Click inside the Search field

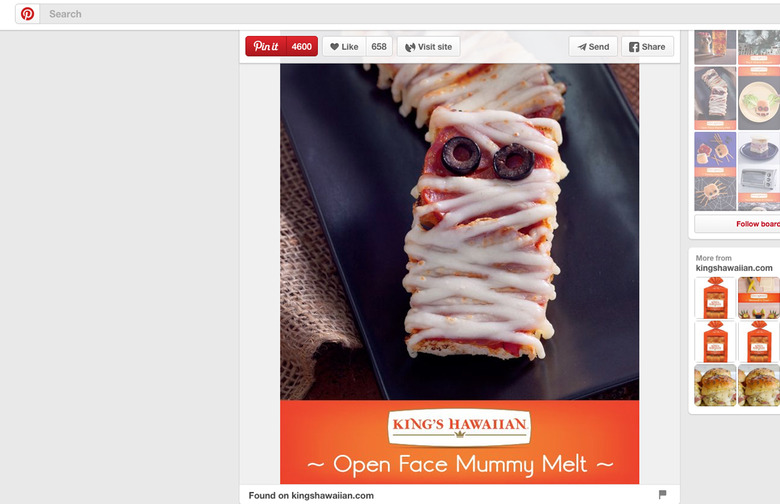pos(408,14)
